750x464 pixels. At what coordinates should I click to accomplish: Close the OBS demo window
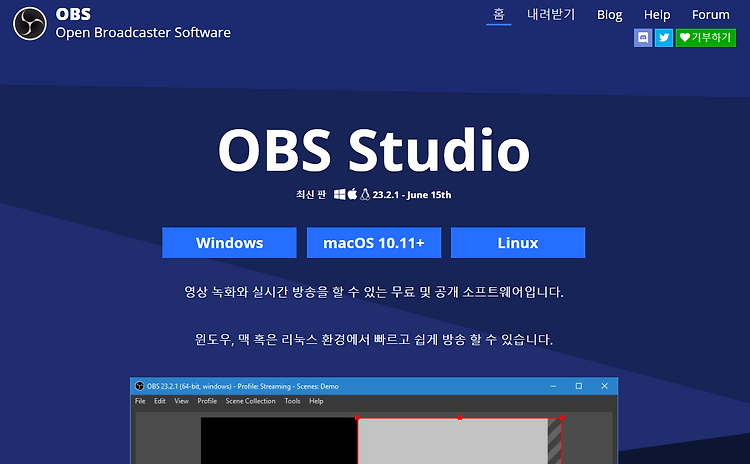click(605, 386)
